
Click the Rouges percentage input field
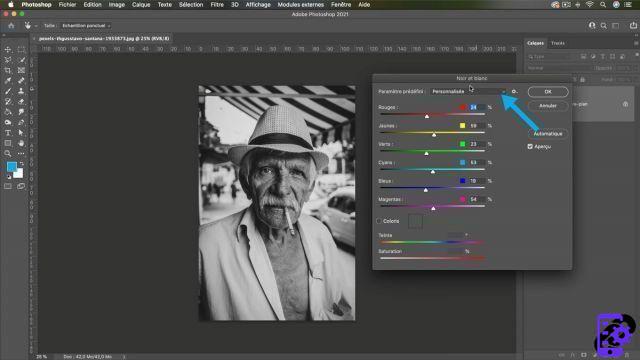click(x=476, y=107)
